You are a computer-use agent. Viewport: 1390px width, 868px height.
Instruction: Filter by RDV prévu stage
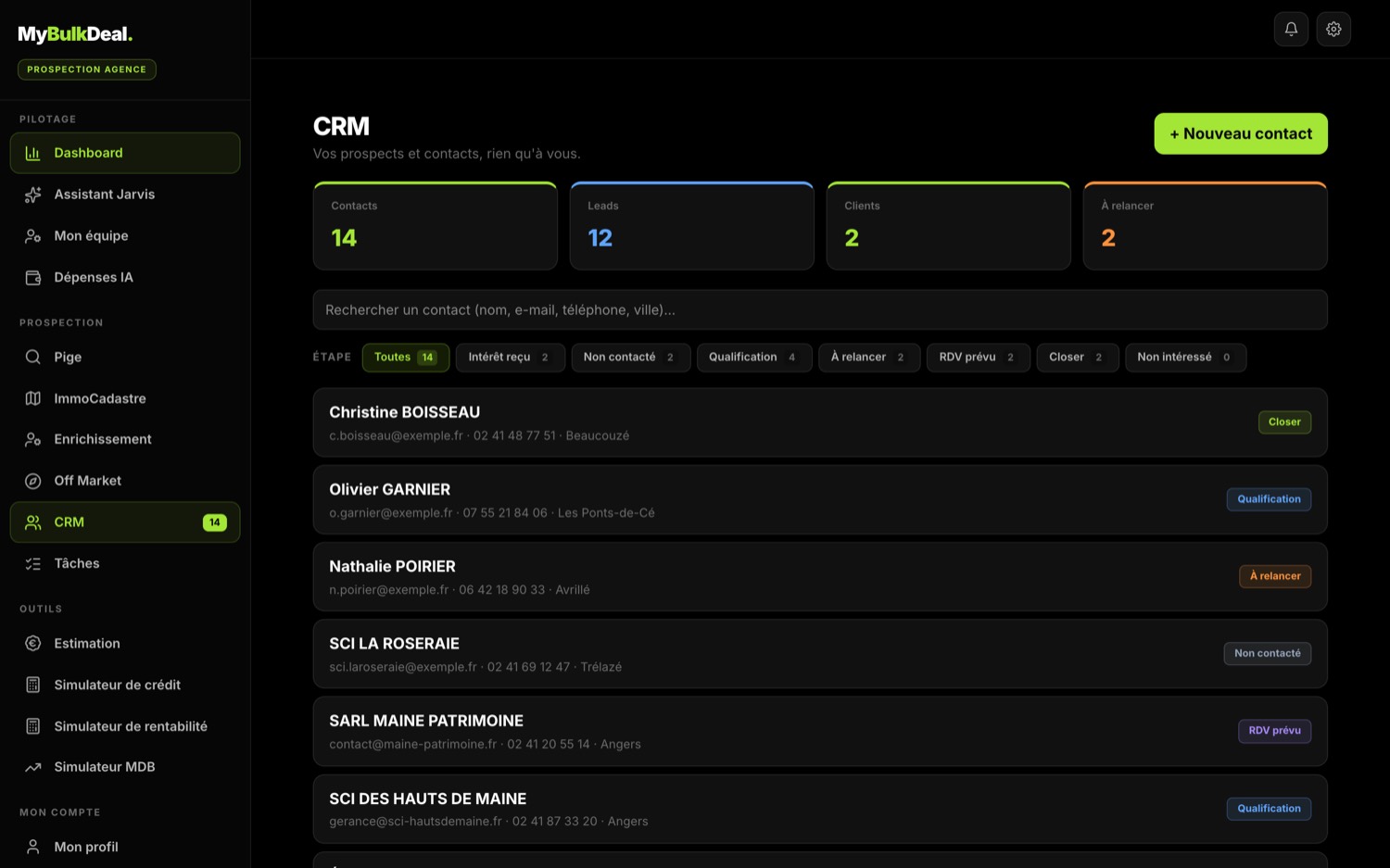[x=979, y=358]
